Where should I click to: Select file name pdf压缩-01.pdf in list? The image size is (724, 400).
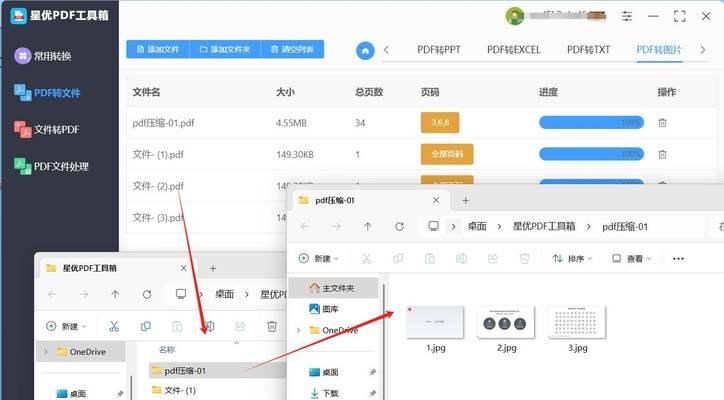pyautogui.click(x=163, y=123)
